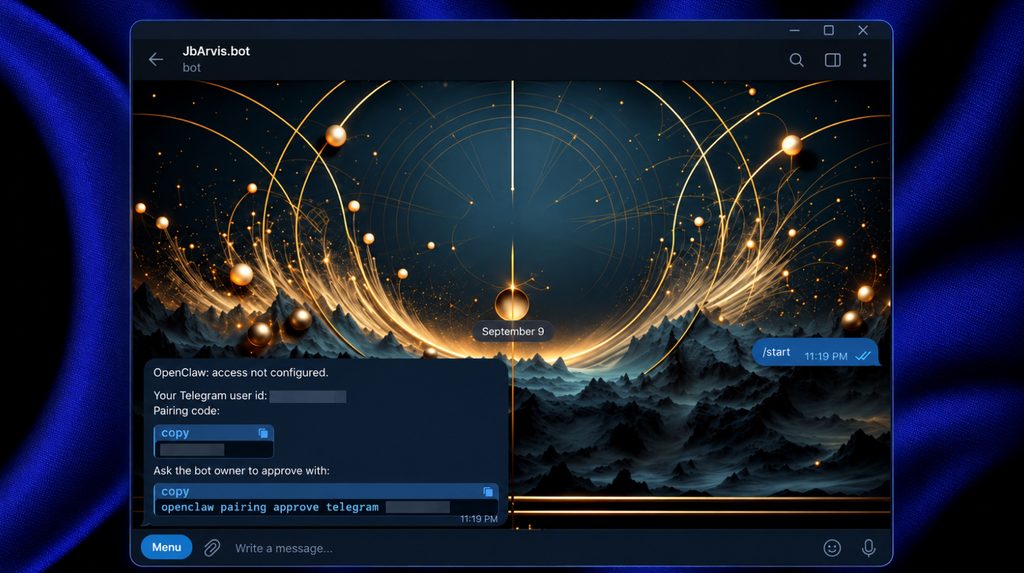Click the openclaw pairing approve telegram command text
This screenshot has width=1024, height=573.
[270, 507]
